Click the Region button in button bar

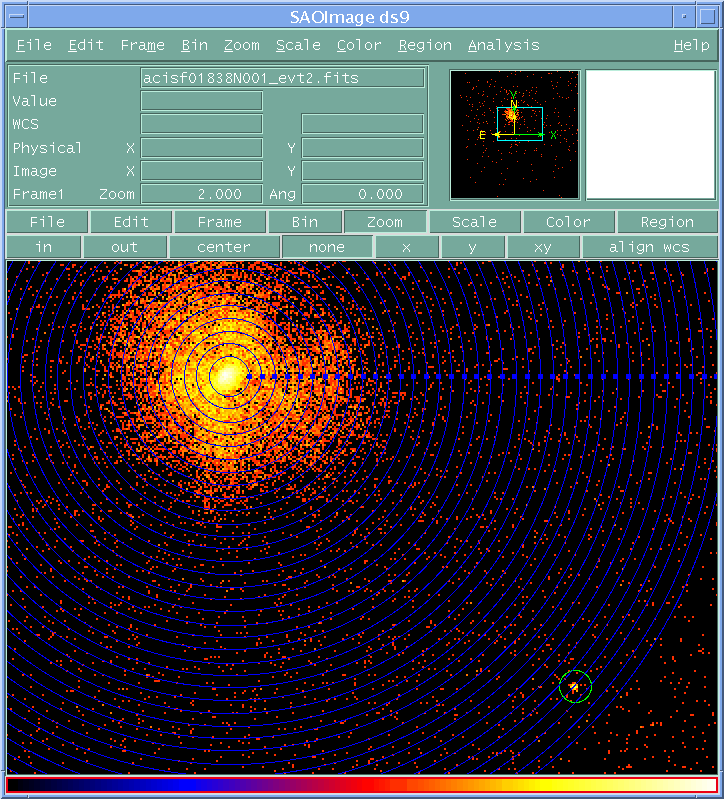(667, 222)
